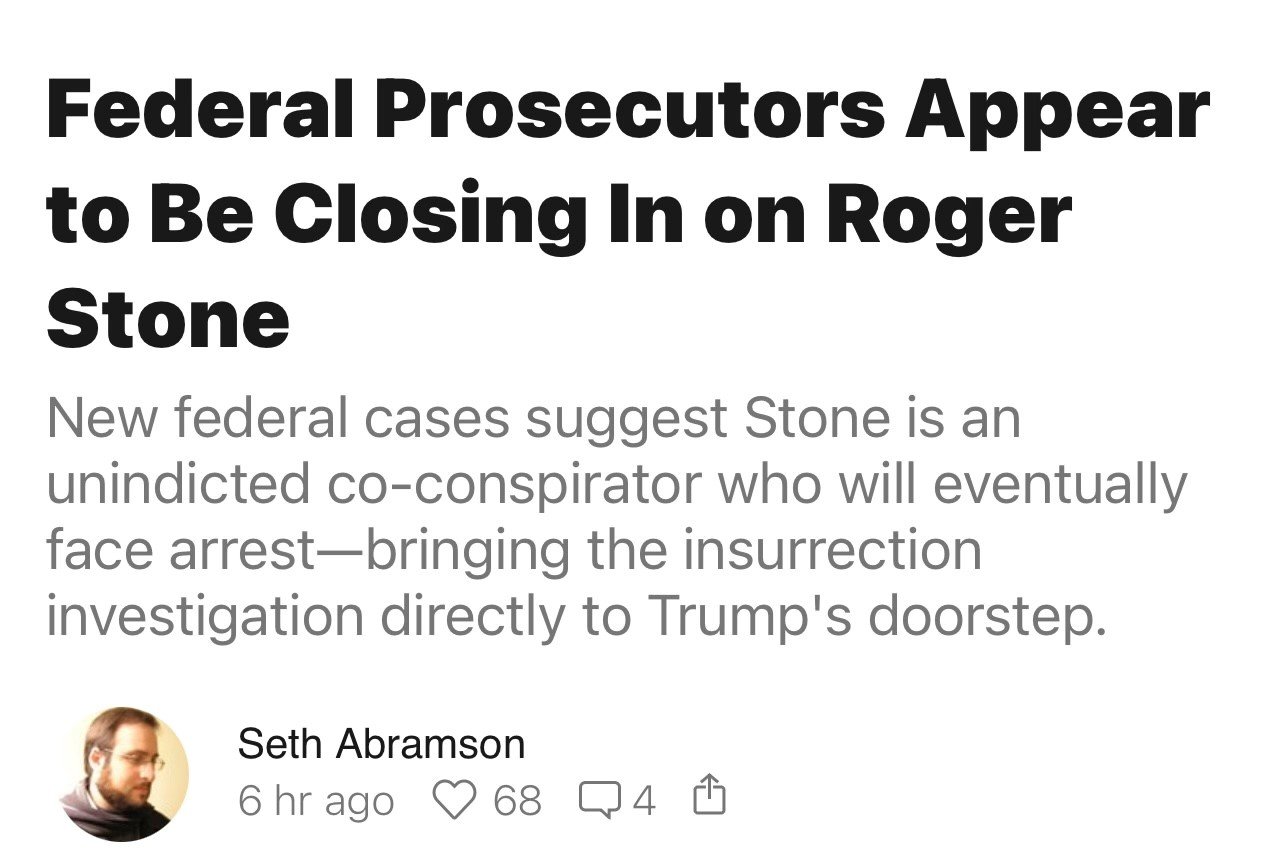Click the like count 68

tap(517, 801)
